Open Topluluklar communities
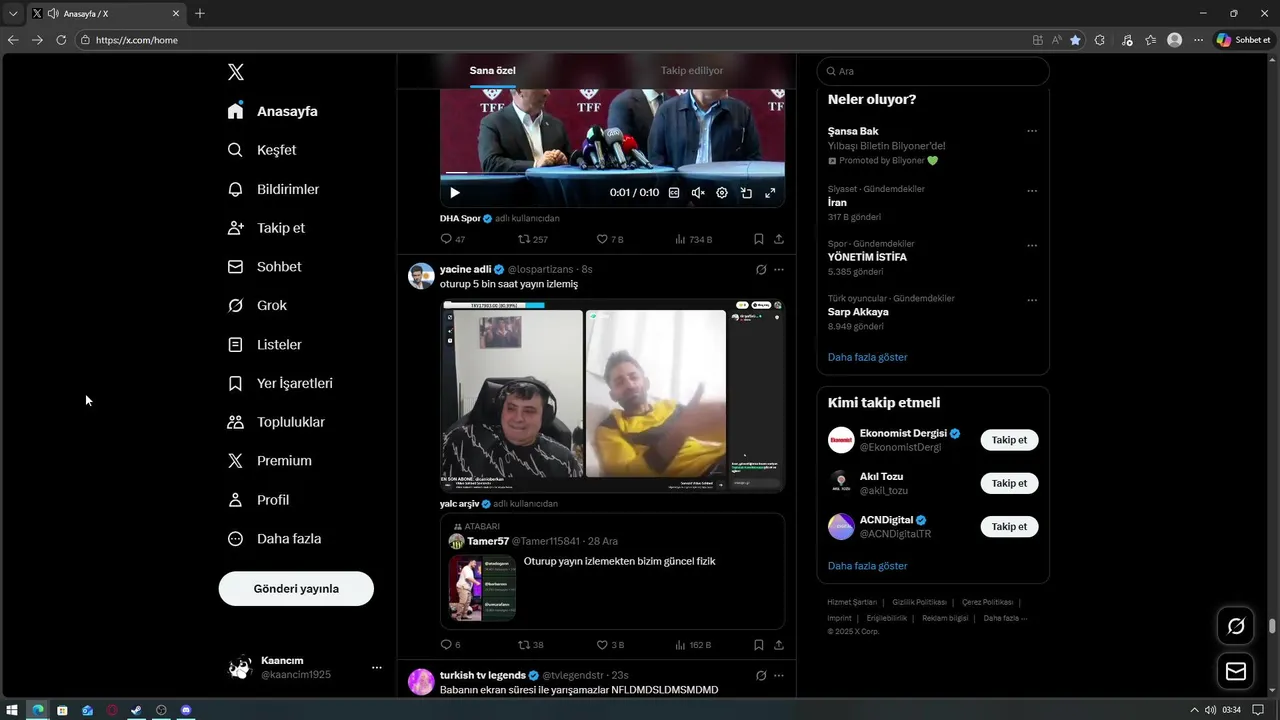Image resolution: width=1280 pixels, height=720 pixels. 277,422
